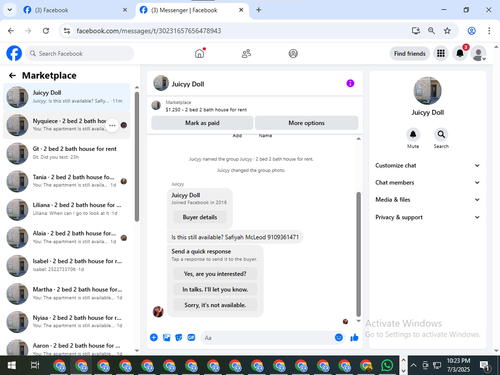500x375 pixels.
Task: Open the Alaia conversation
Action: (x=67, y=237)
